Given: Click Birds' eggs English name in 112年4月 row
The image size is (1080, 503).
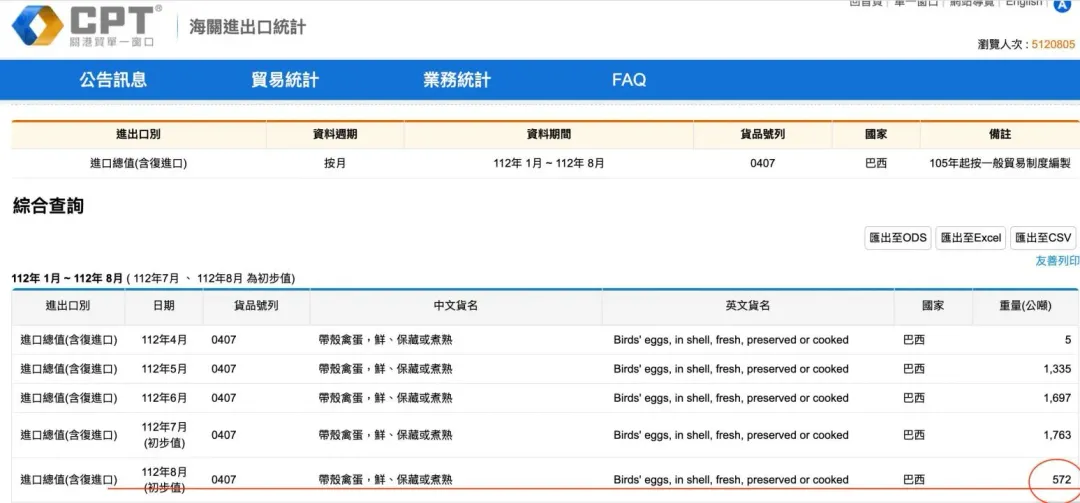Looking at the screenshot, I should pyautogui.click(x=731, y=340).
